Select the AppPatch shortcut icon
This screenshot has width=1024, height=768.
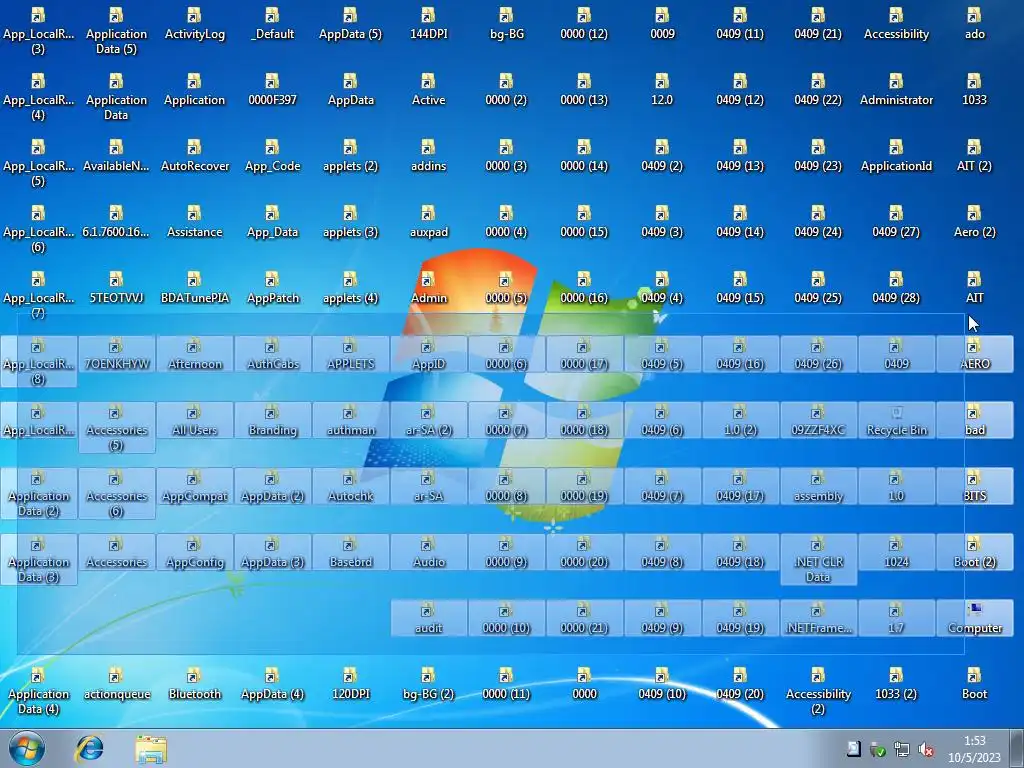(x=272, y=289)
